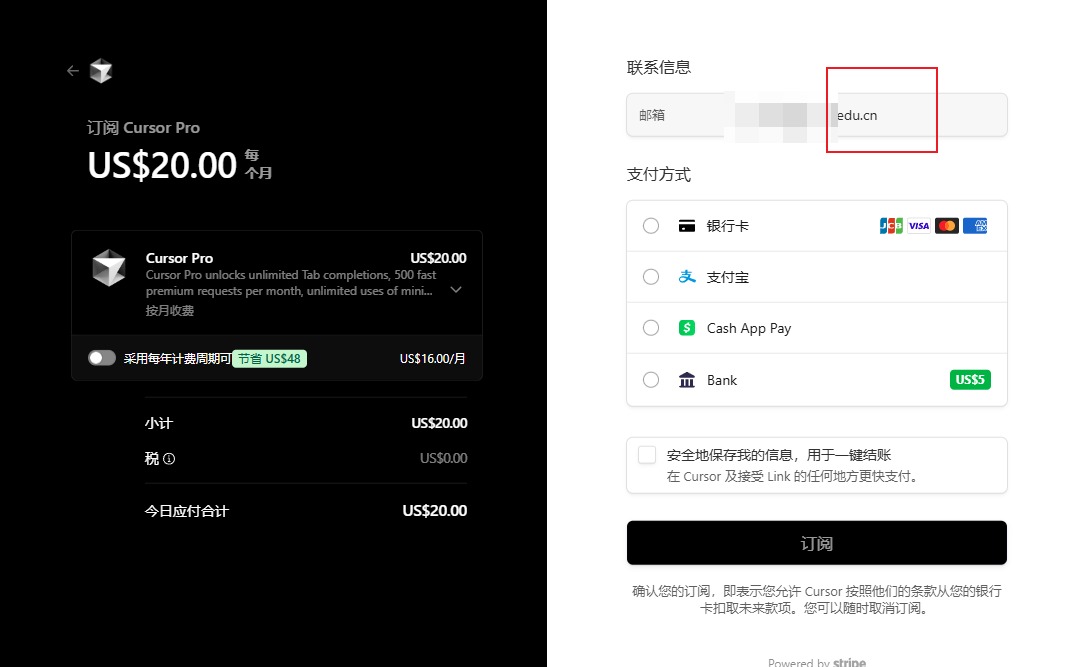The height and width of the screenshot is (667, 1087).
Task: Click the Cursor Pro product thumbnail
Action: pyautogui.click(x=108, y=269)
